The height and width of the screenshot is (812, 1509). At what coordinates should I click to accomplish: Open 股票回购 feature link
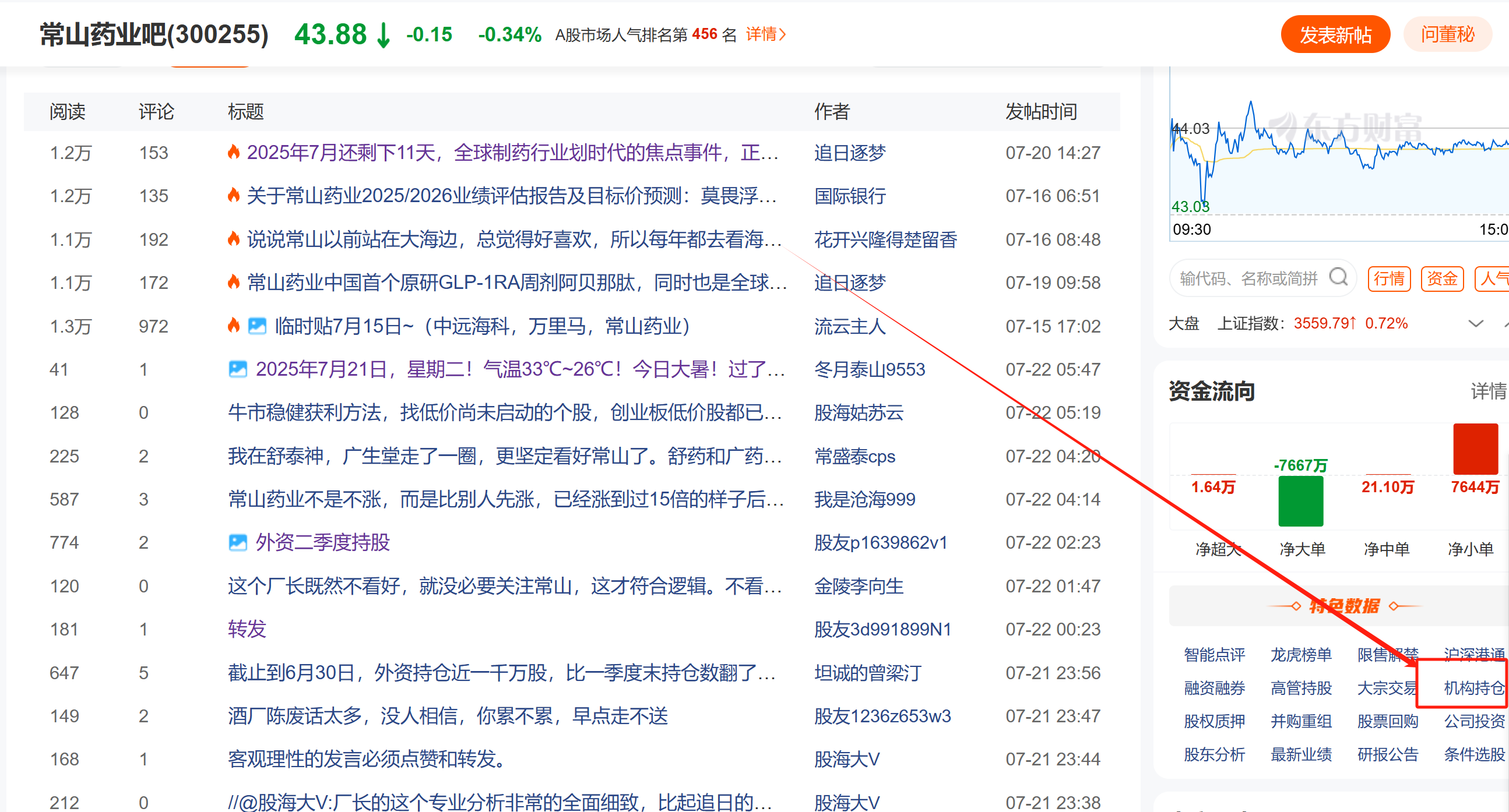tap(1387, 721)
